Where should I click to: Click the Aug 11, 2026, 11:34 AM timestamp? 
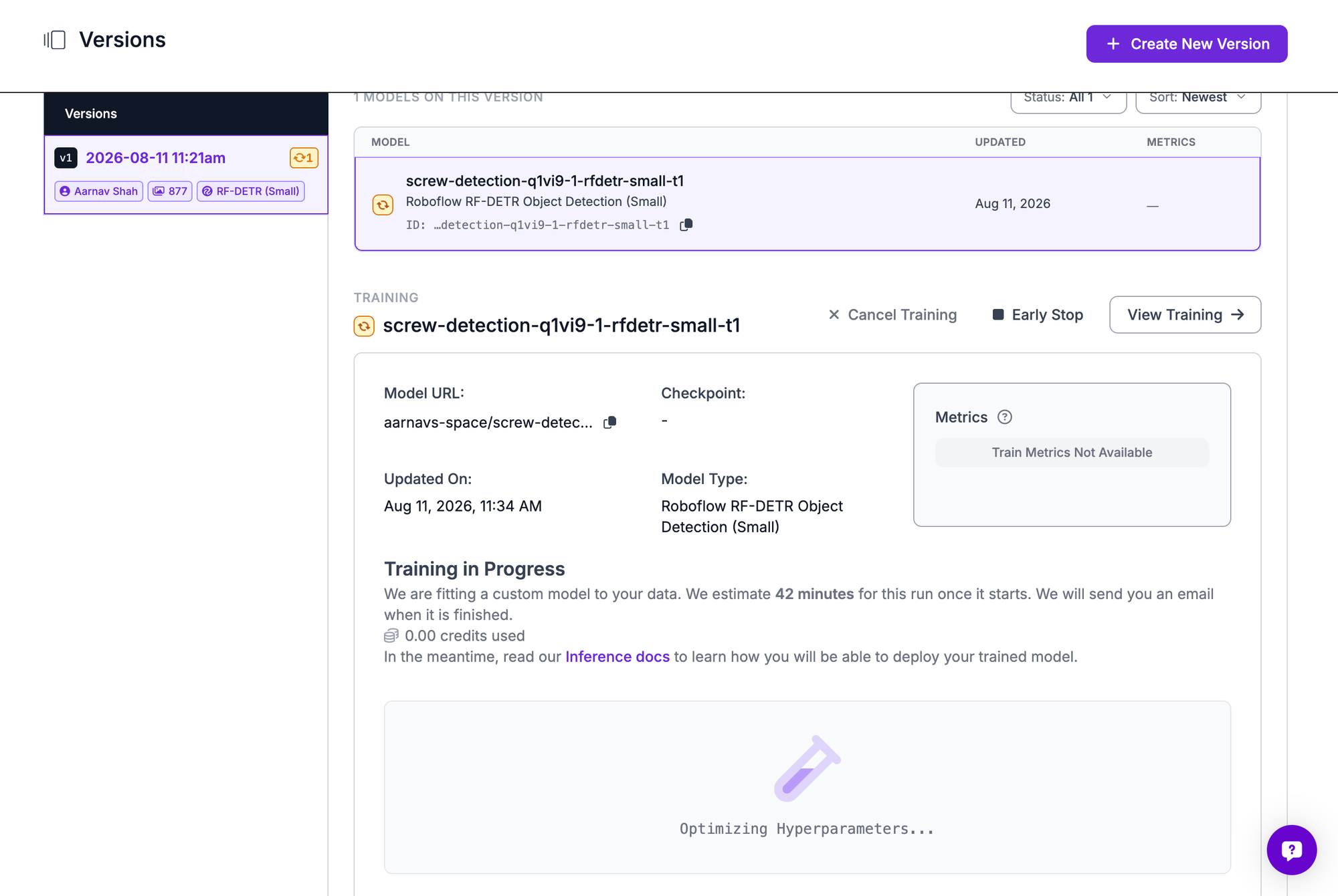[463, 507]
